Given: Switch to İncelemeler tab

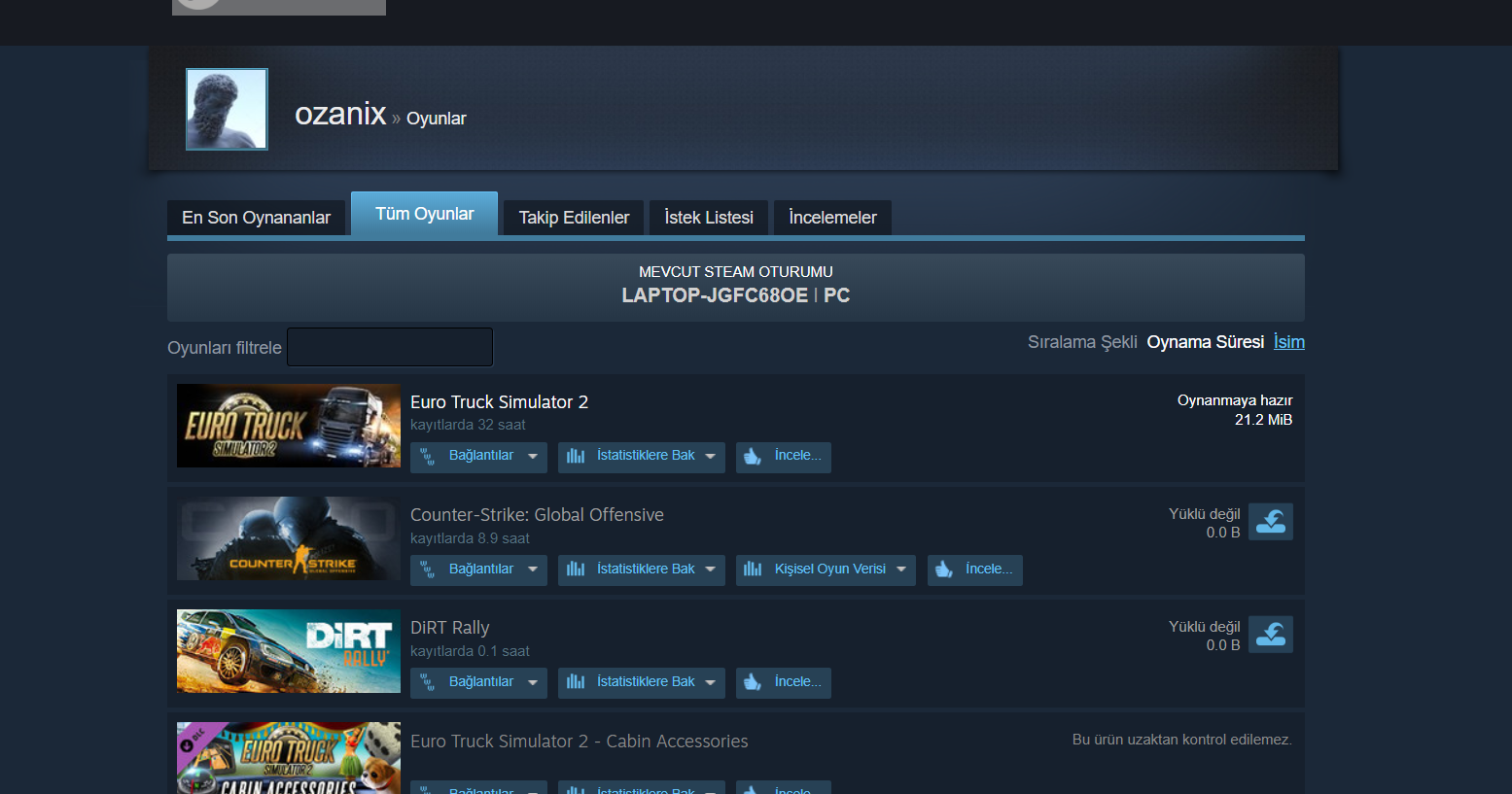Looking at the screenshot, I should (x=832, y=218).
